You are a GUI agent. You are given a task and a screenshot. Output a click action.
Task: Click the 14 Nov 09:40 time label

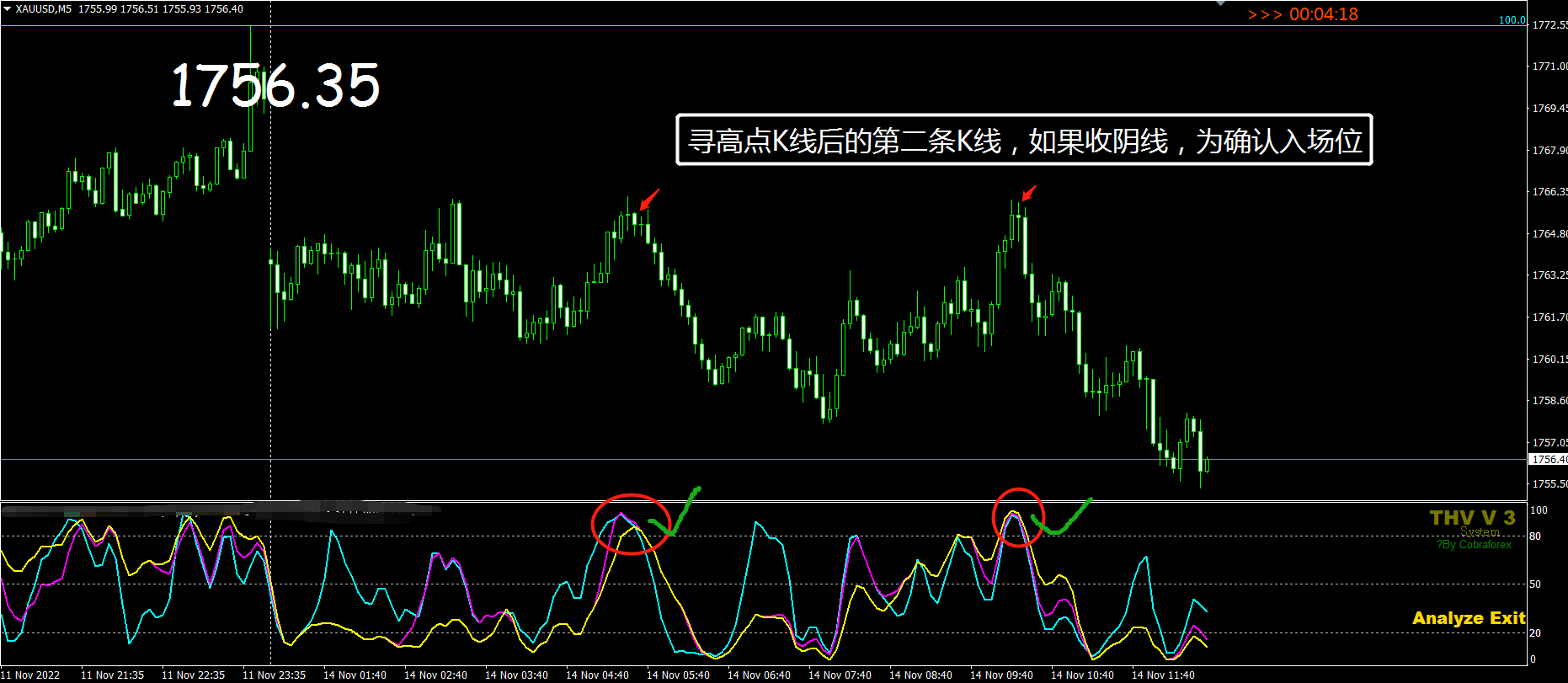pos(1001,675)
